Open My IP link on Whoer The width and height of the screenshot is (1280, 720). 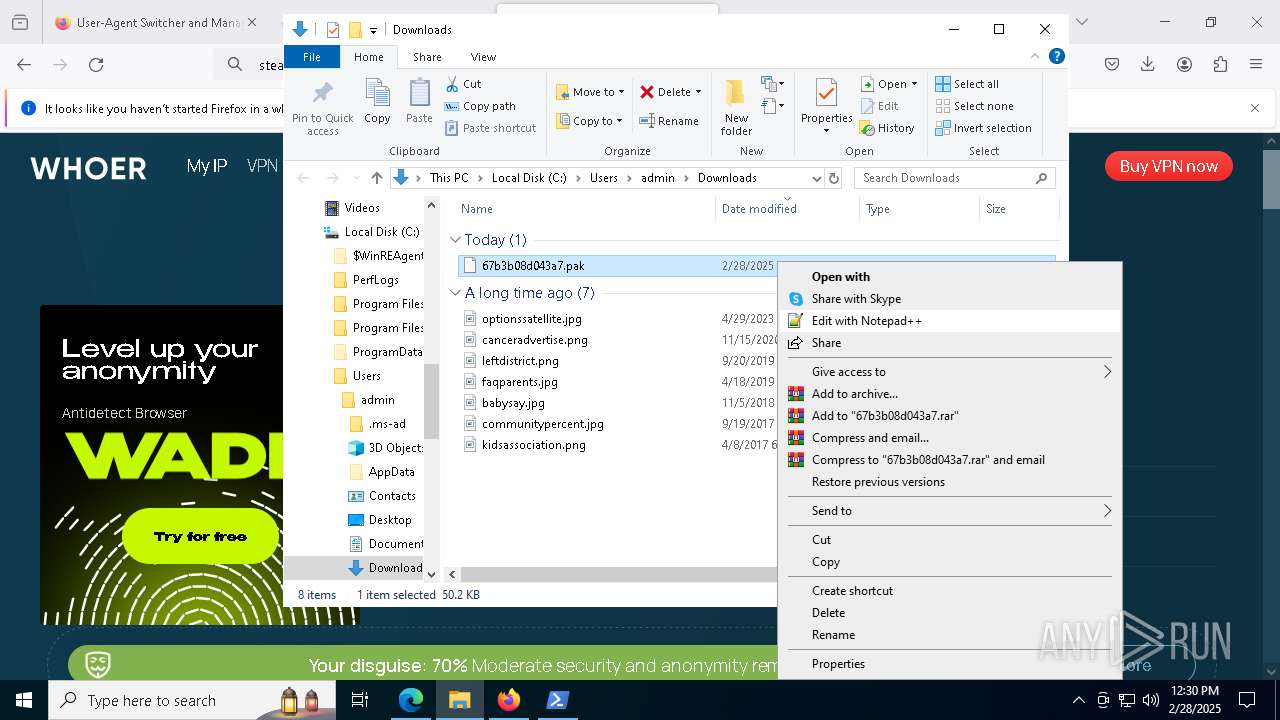pyautogui.click(x=207, y=166)
